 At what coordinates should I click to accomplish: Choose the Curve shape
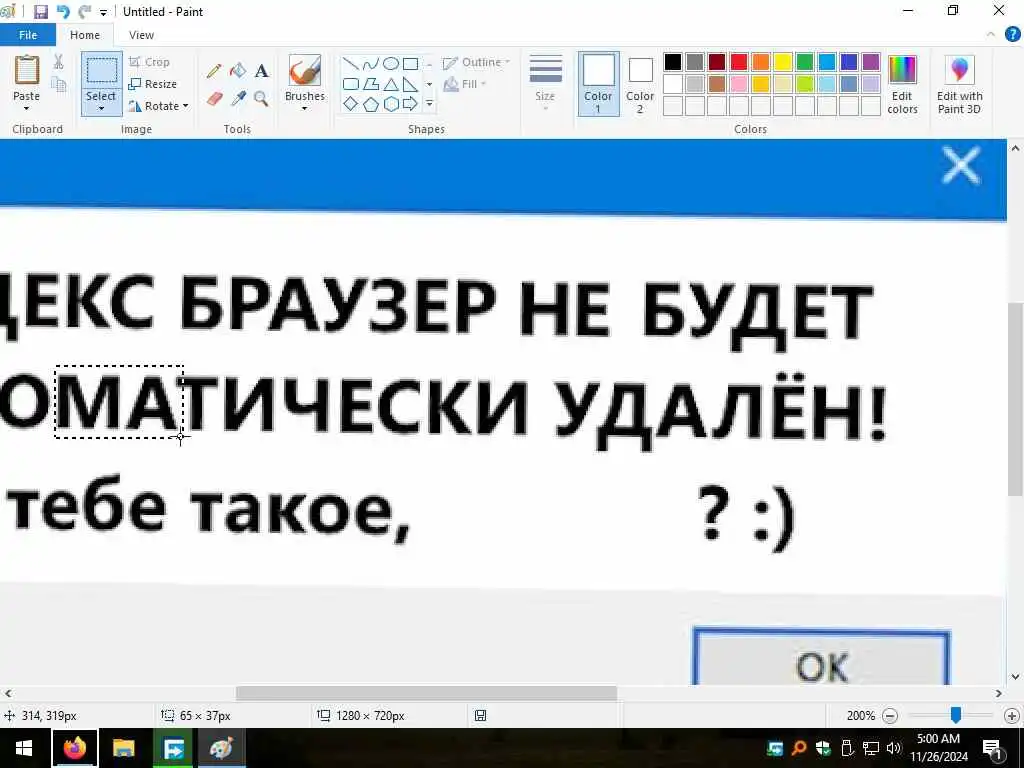[x=371, y=63]
